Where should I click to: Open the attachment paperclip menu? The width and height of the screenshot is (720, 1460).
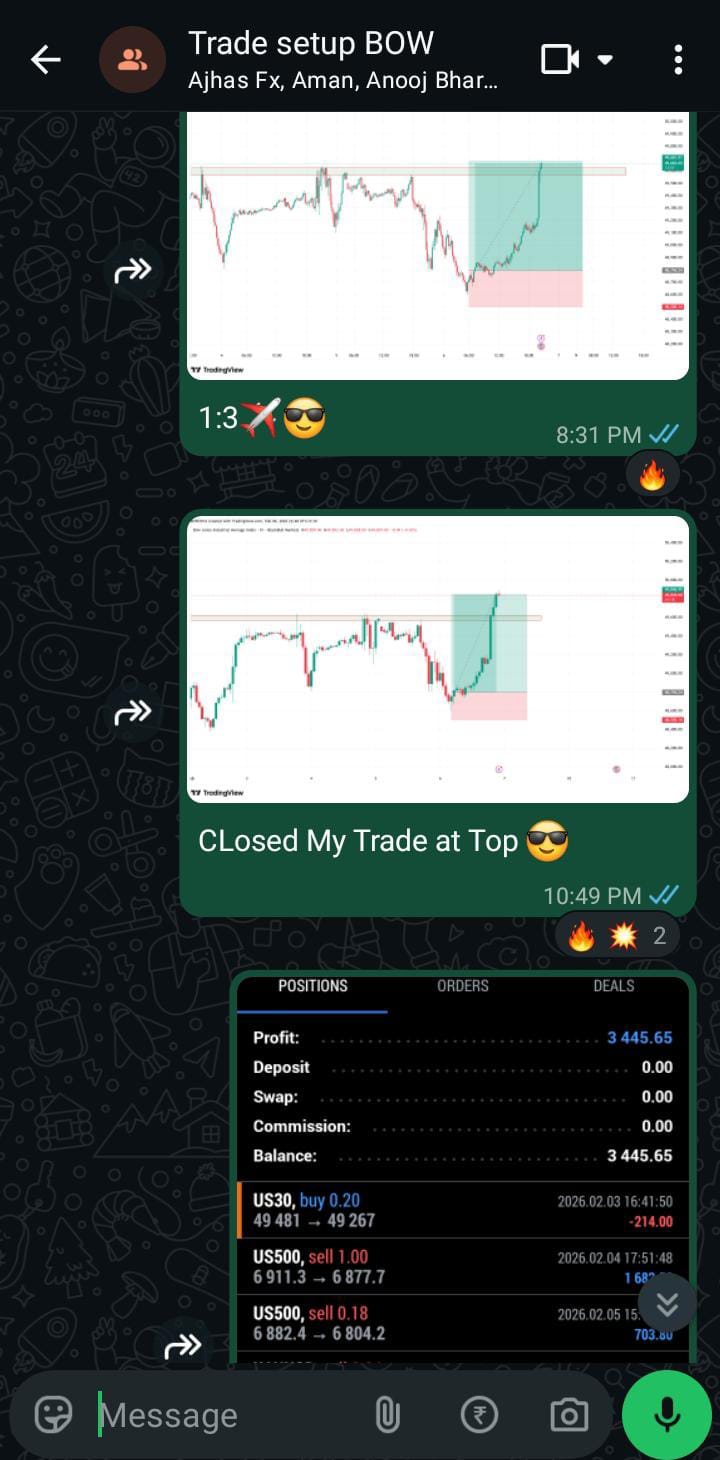(387, 1415)
